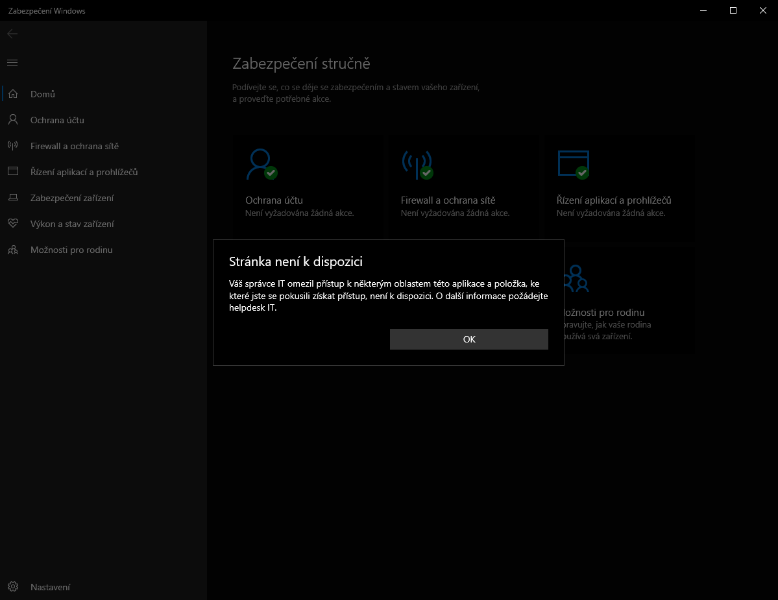This screenshot has width=778, height=600.
Task: Click the Možnosti pro rodinu tile title
Action: 605,313
